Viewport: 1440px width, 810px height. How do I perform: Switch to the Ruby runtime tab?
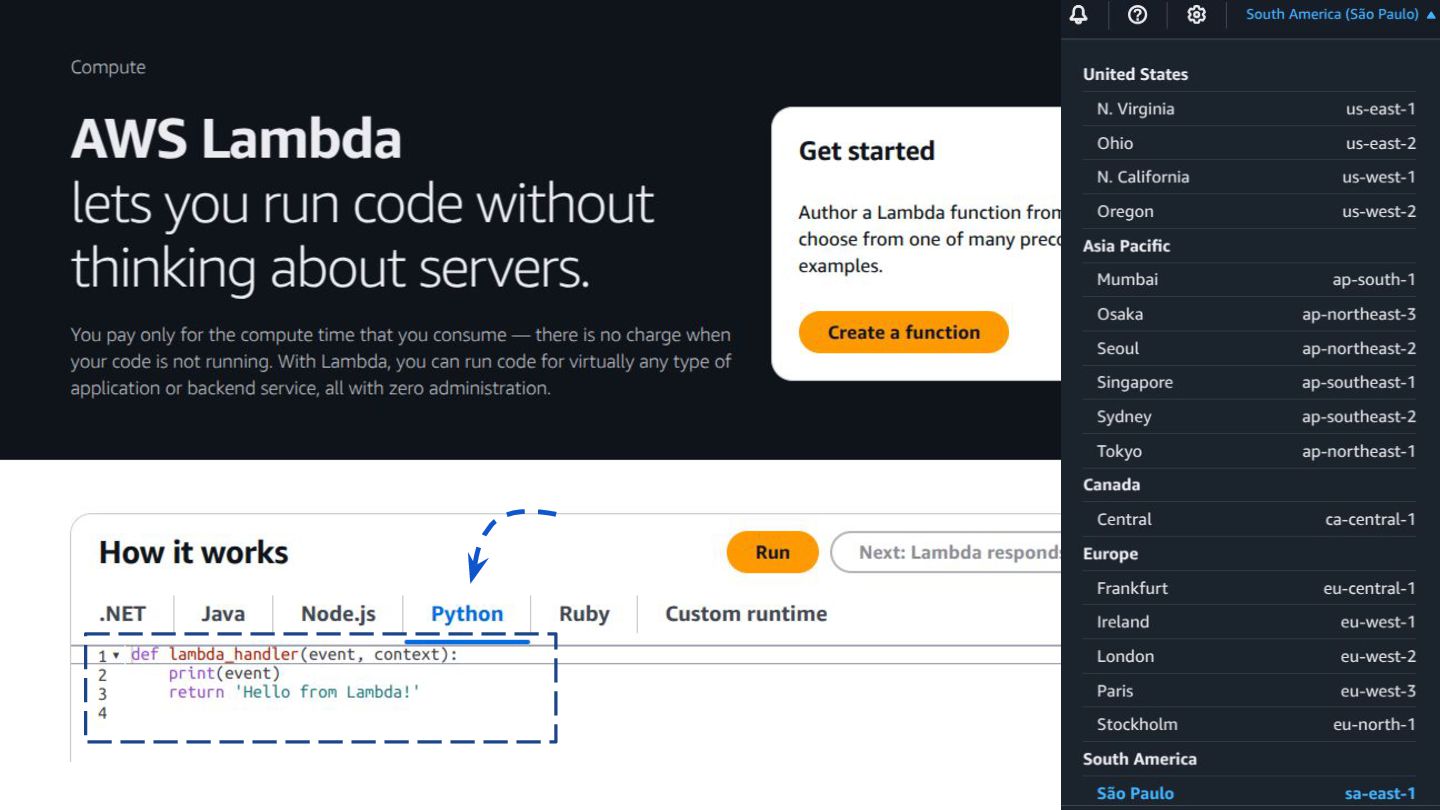pyautogui.click(x=584, y=614)
